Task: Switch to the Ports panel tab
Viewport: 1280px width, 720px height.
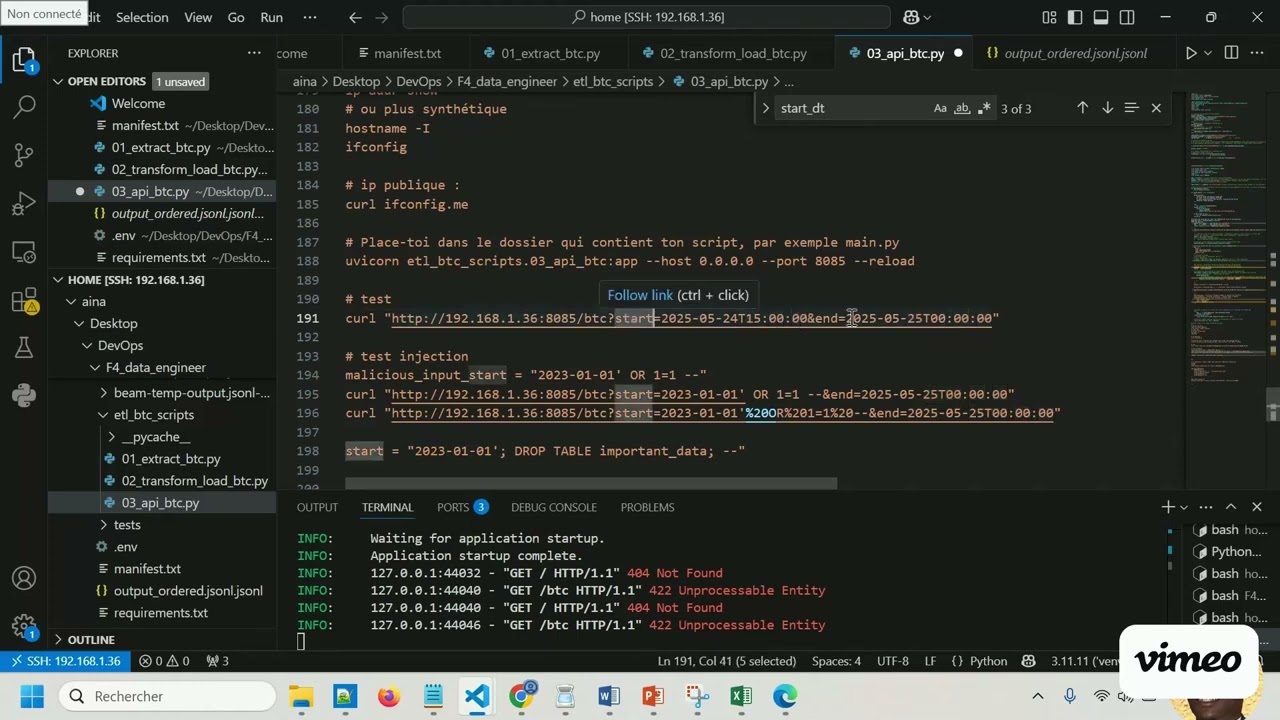Action: pos(461,507)
